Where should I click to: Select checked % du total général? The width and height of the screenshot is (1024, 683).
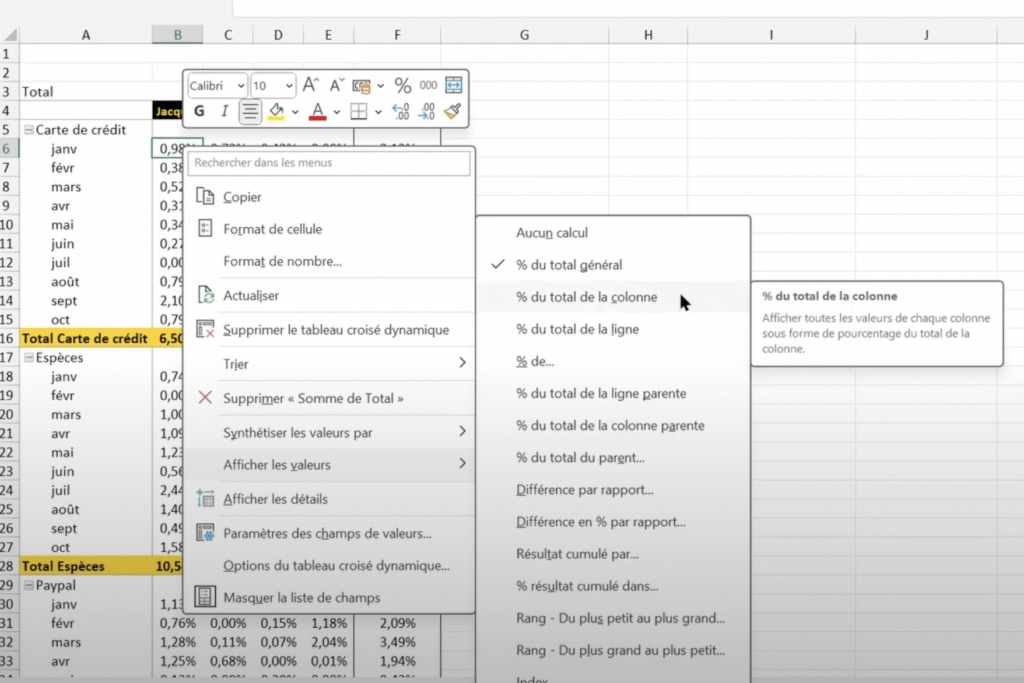[x=613, y=264]
